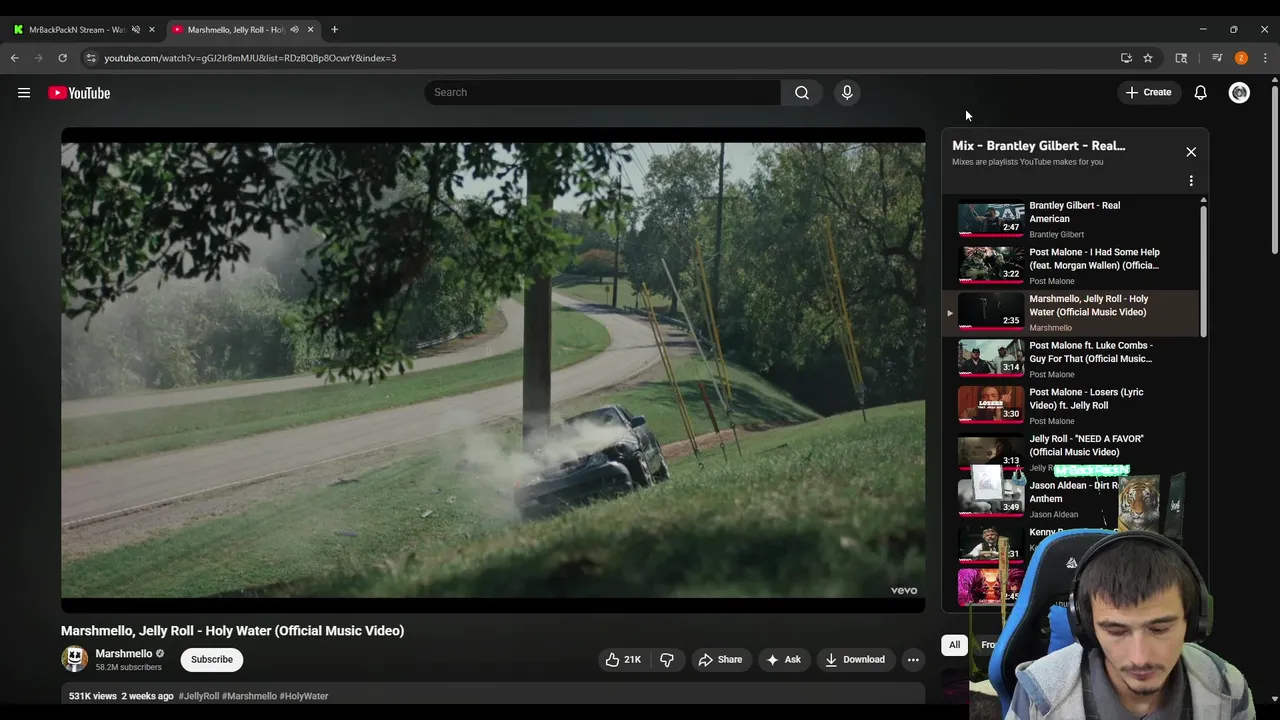Select Marshmello, Jelly Roll - Holy Water playlist item

click(1071, 313)
